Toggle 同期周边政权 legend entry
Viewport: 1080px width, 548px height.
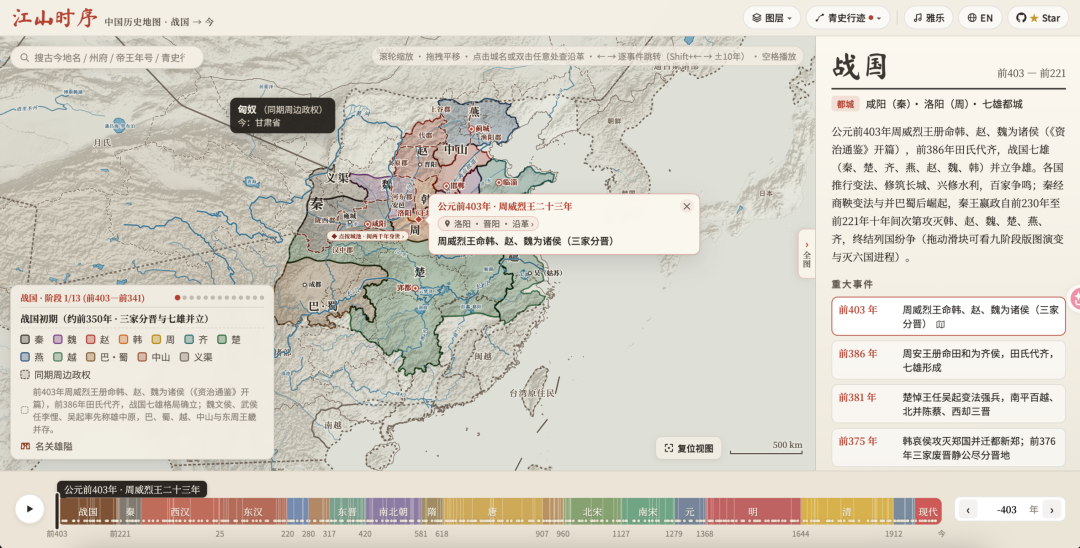[x=56, y=375]
